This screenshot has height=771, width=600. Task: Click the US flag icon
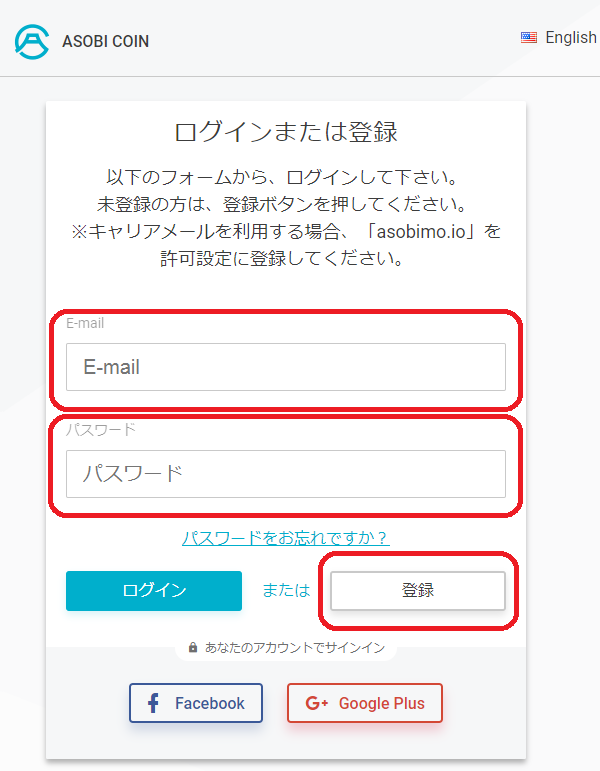tap(529, 38)
